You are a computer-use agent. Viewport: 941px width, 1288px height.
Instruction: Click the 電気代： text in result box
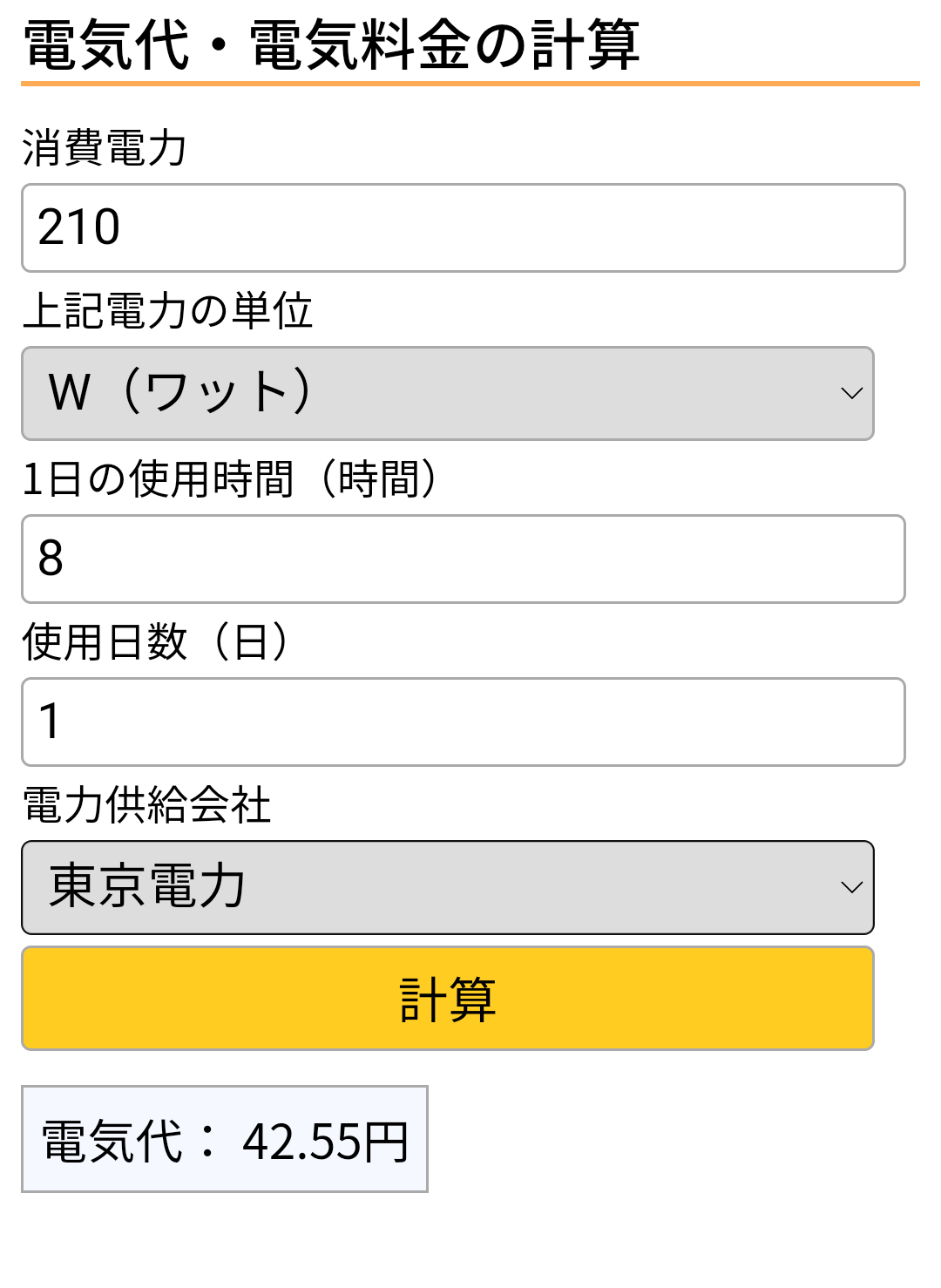point(129,1142)
